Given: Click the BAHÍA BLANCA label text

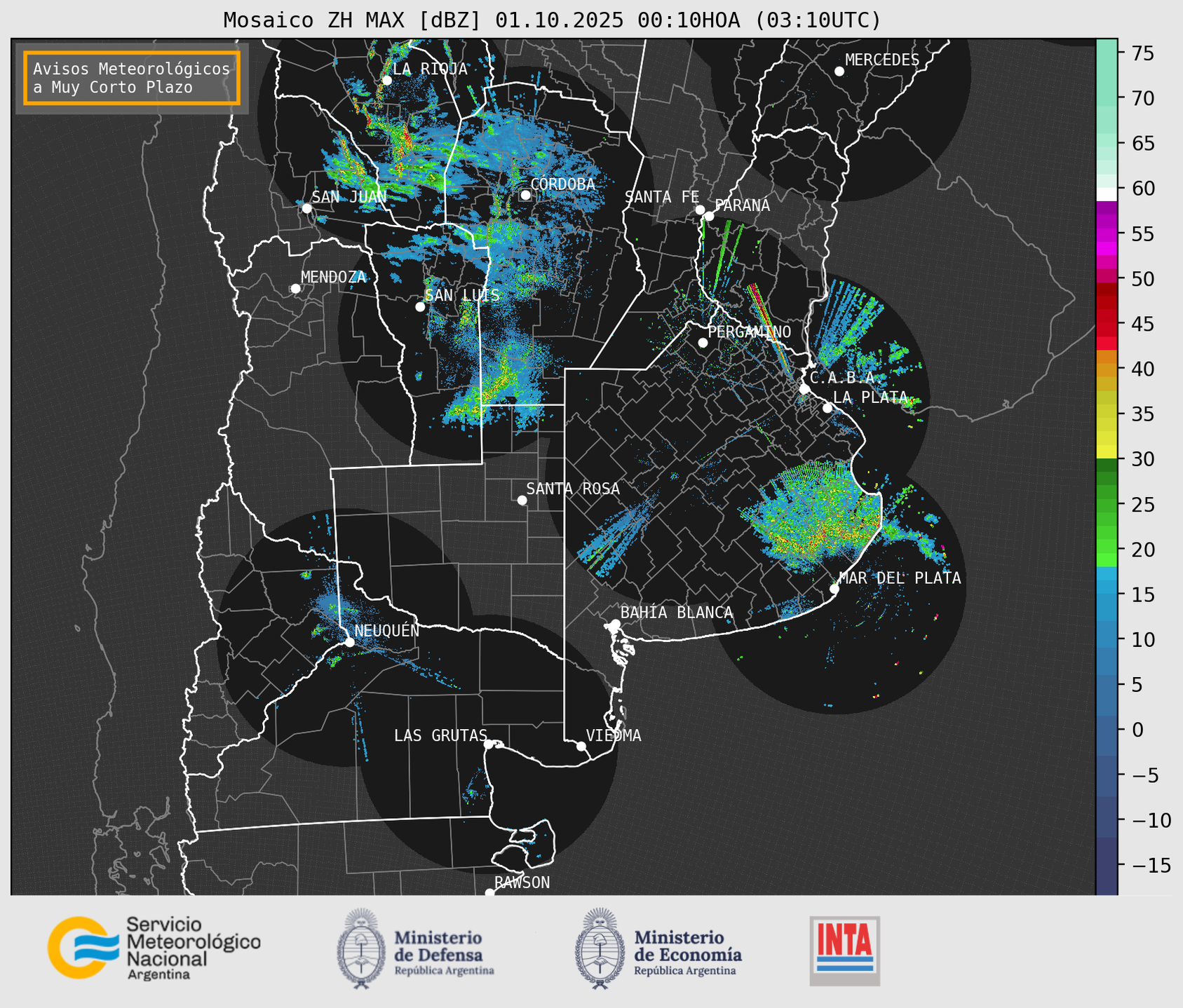Looking at the screenshot, I should (677, 613).
